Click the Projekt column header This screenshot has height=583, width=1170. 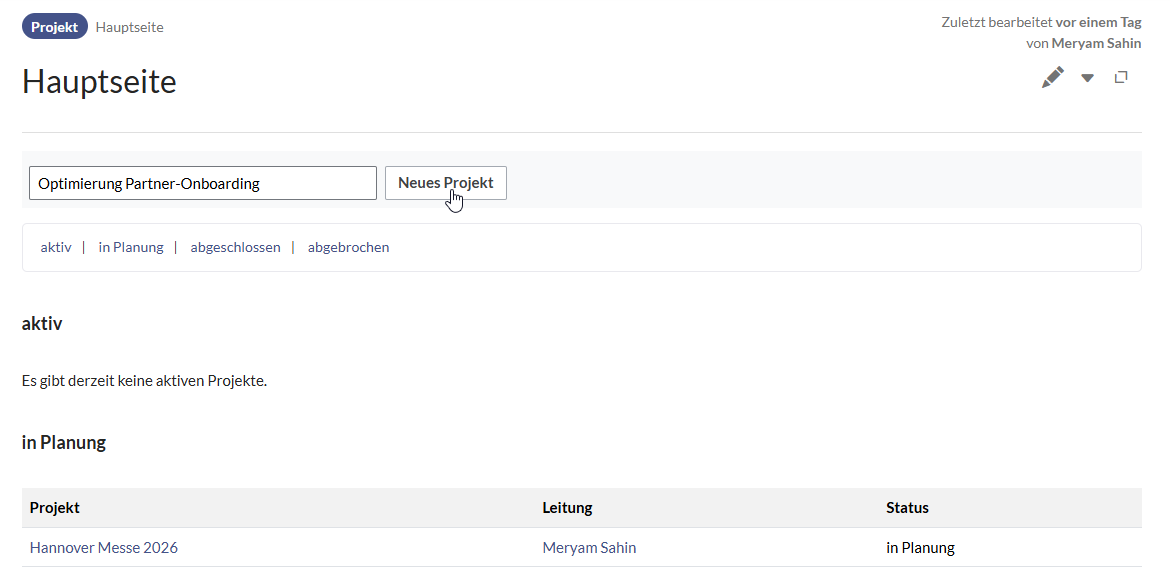click(55, 507)
